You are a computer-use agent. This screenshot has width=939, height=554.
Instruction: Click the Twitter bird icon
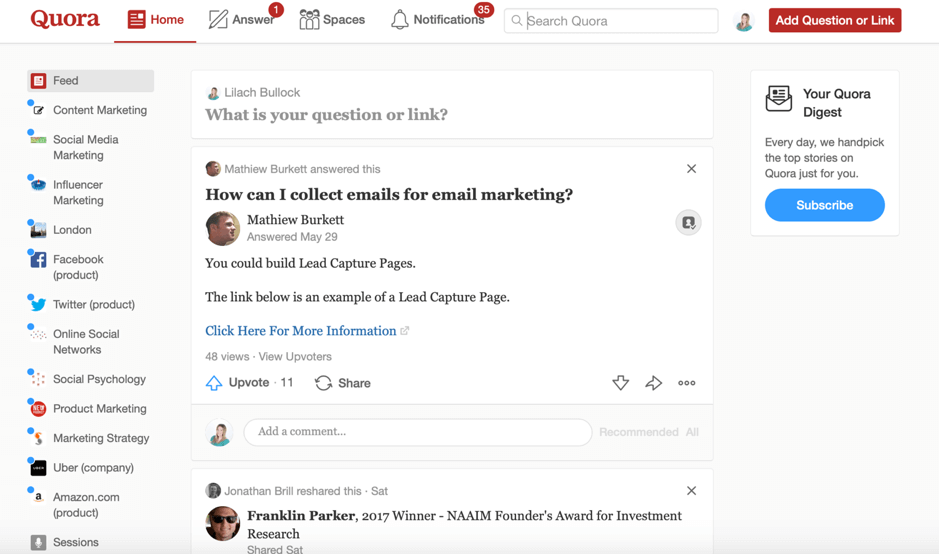pos(38,304)
